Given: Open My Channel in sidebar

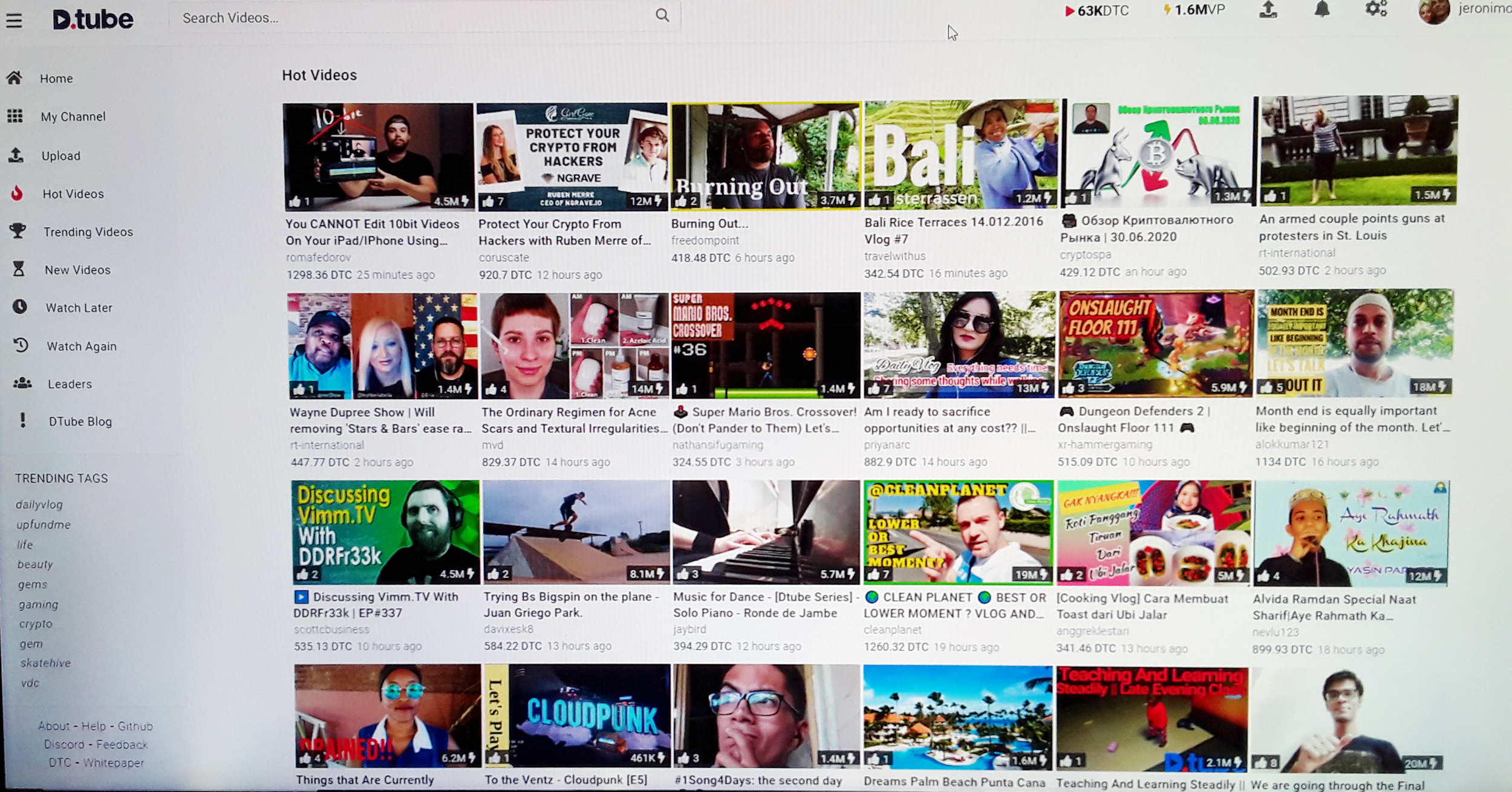Looking at the screenshot, I should [x=73, y=117].
